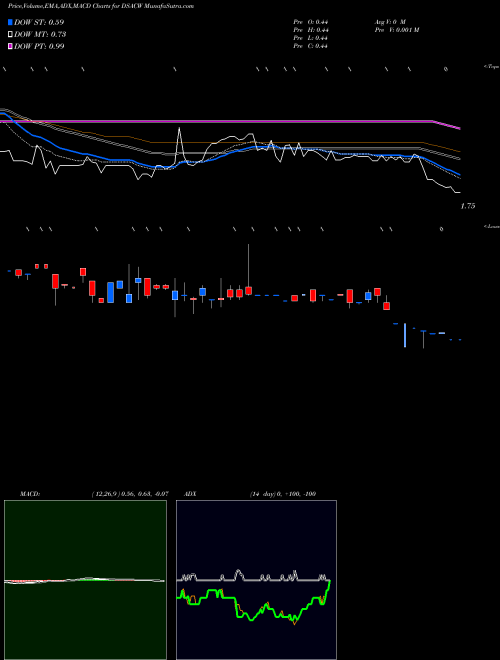Click the 'Pre V: 0.001 M' value
The width and height of the screenshot is (500, 660).
tap(396, 30)
